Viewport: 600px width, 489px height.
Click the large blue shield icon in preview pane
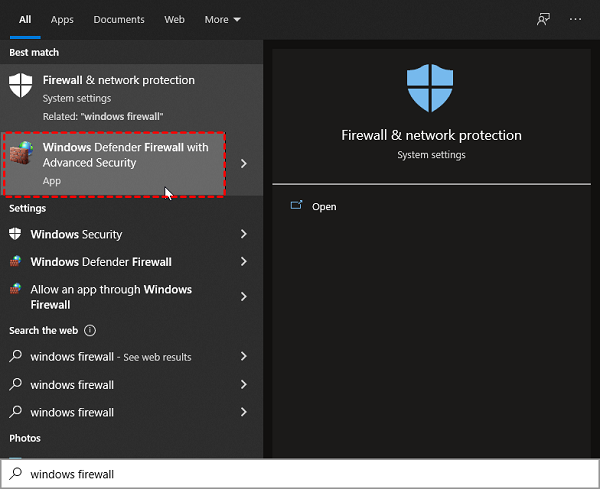click(x=430, y=88)
